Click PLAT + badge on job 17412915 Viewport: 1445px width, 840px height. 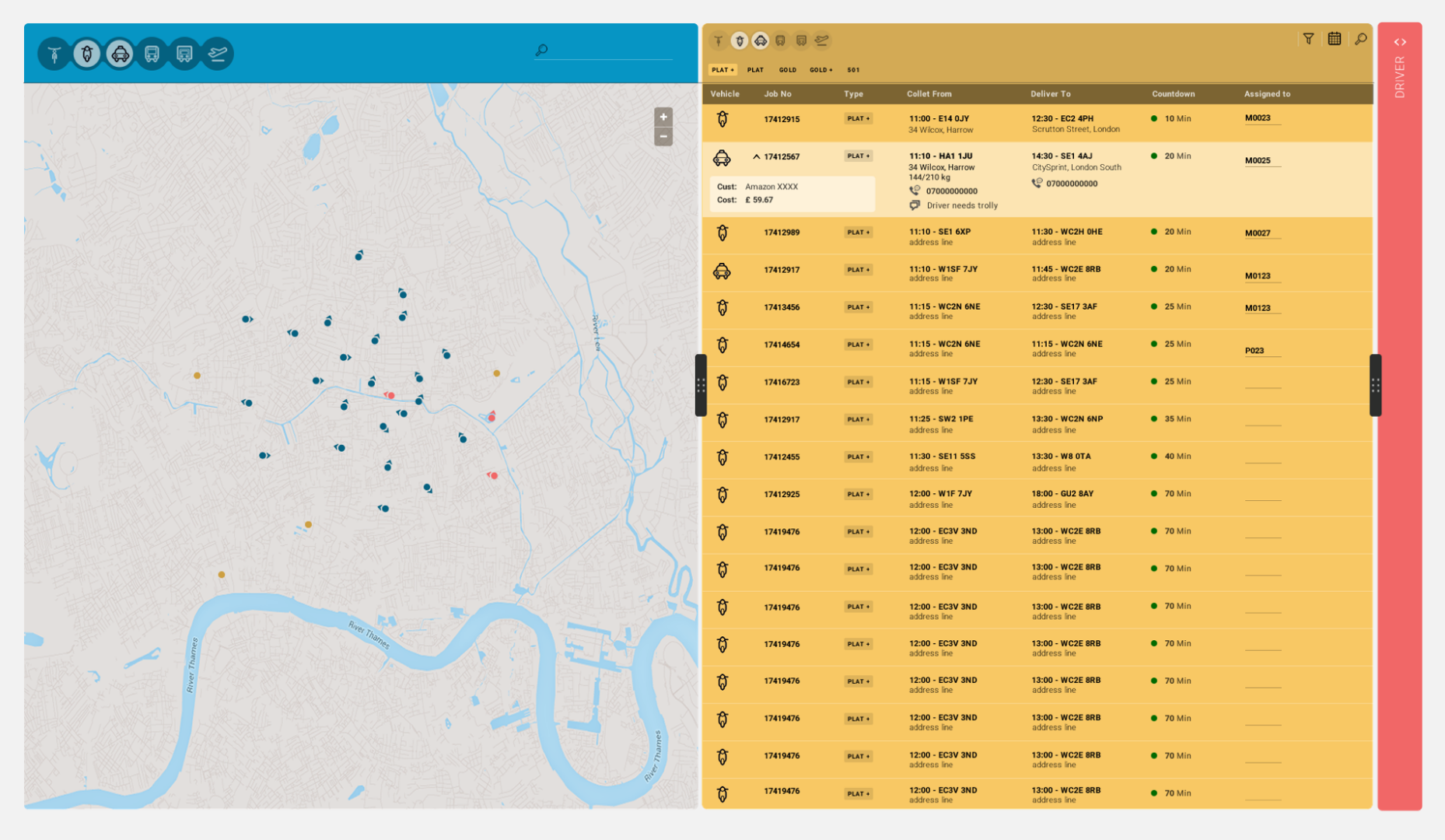tap(859, 119)
